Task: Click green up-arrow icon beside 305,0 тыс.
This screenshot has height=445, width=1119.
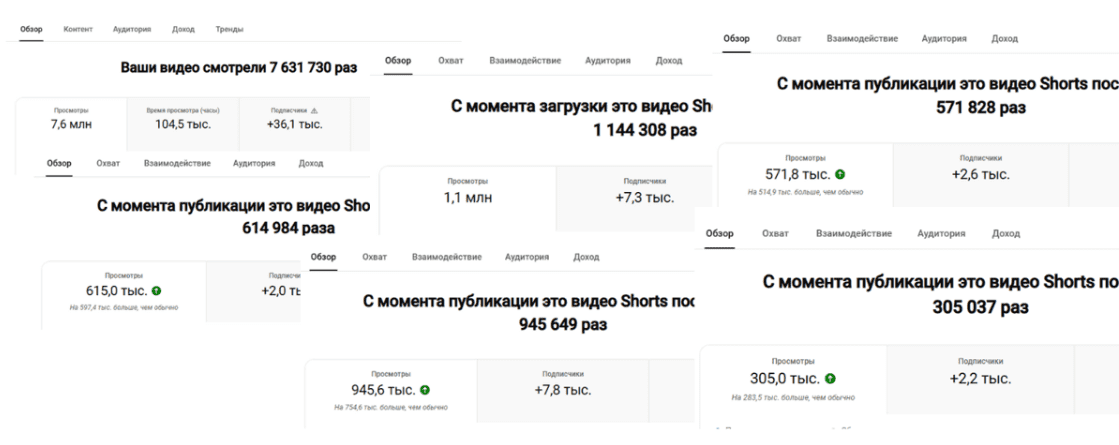Action: pos(829,379)
